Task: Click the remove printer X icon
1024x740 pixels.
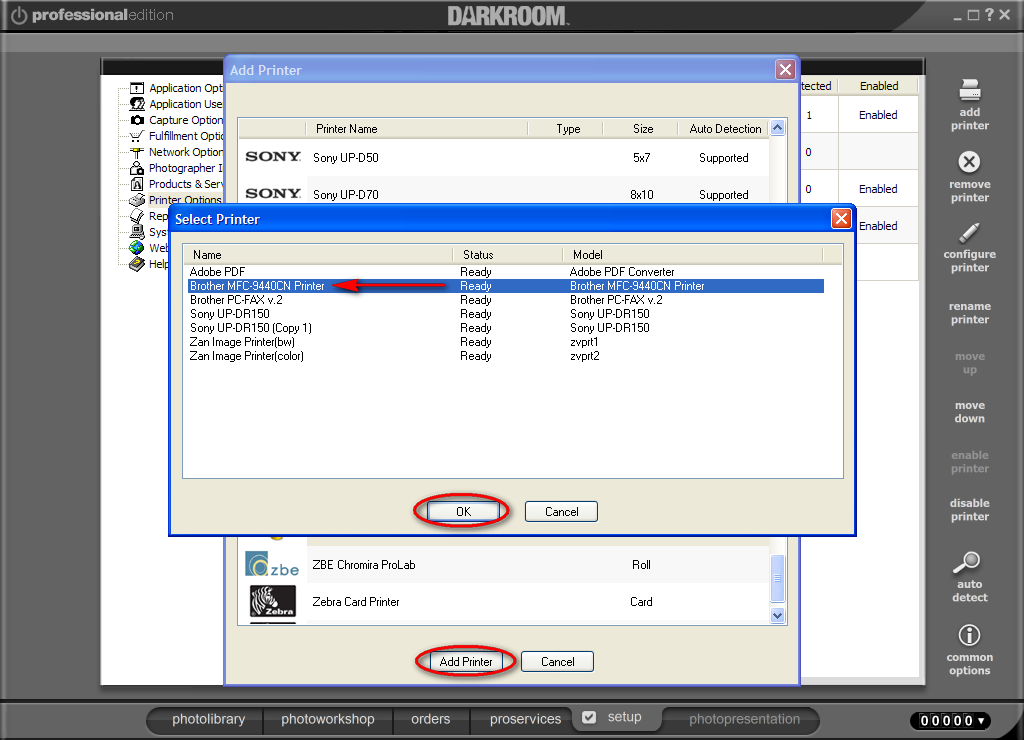Action: click(969, 162)
